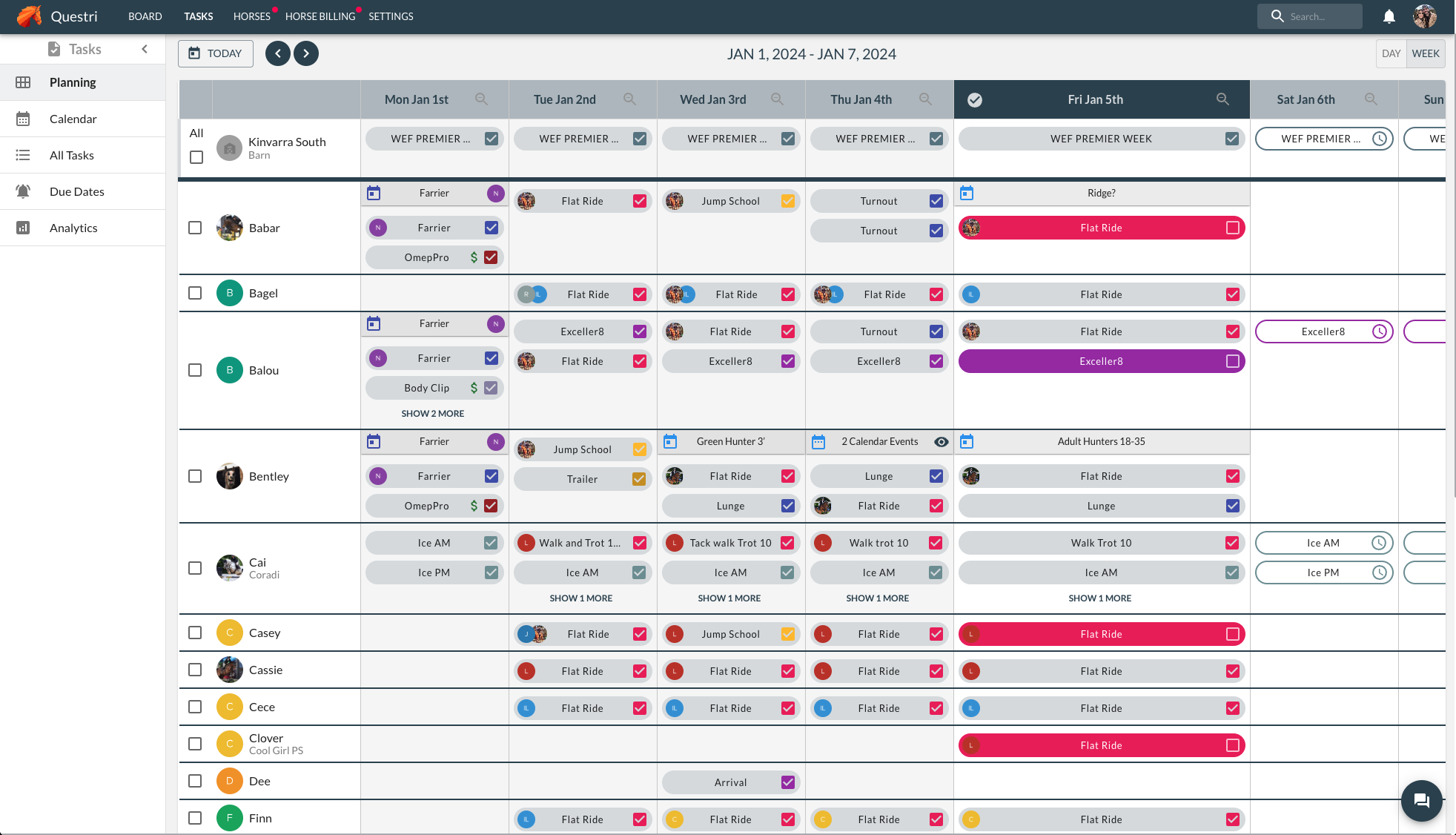Click the calendar icon on Babar's Farrier task
Viewport: 1456px width, 835px height.
(374, 192)
